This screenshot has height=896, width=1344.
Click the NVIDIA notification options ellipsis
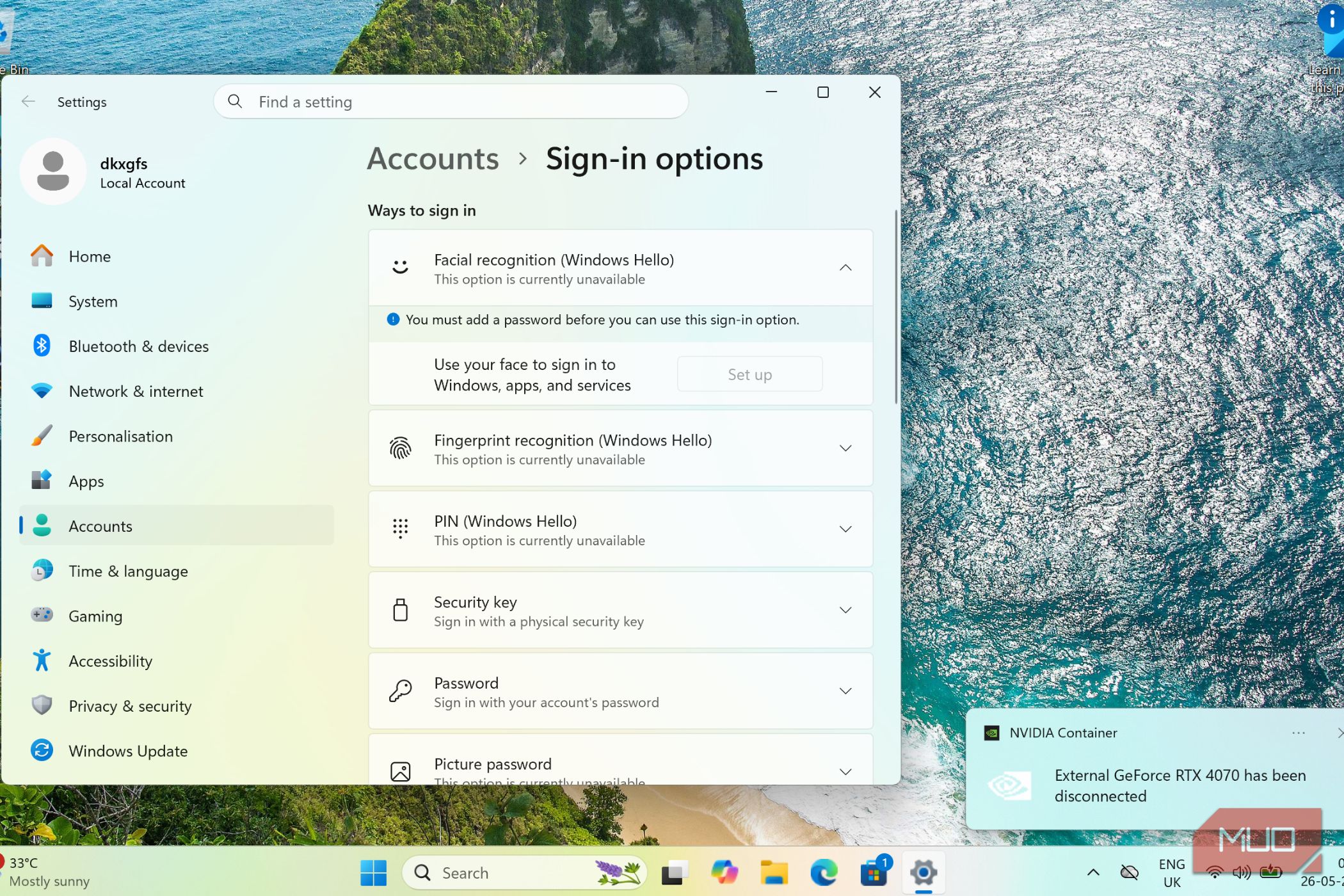(1299, 733)
